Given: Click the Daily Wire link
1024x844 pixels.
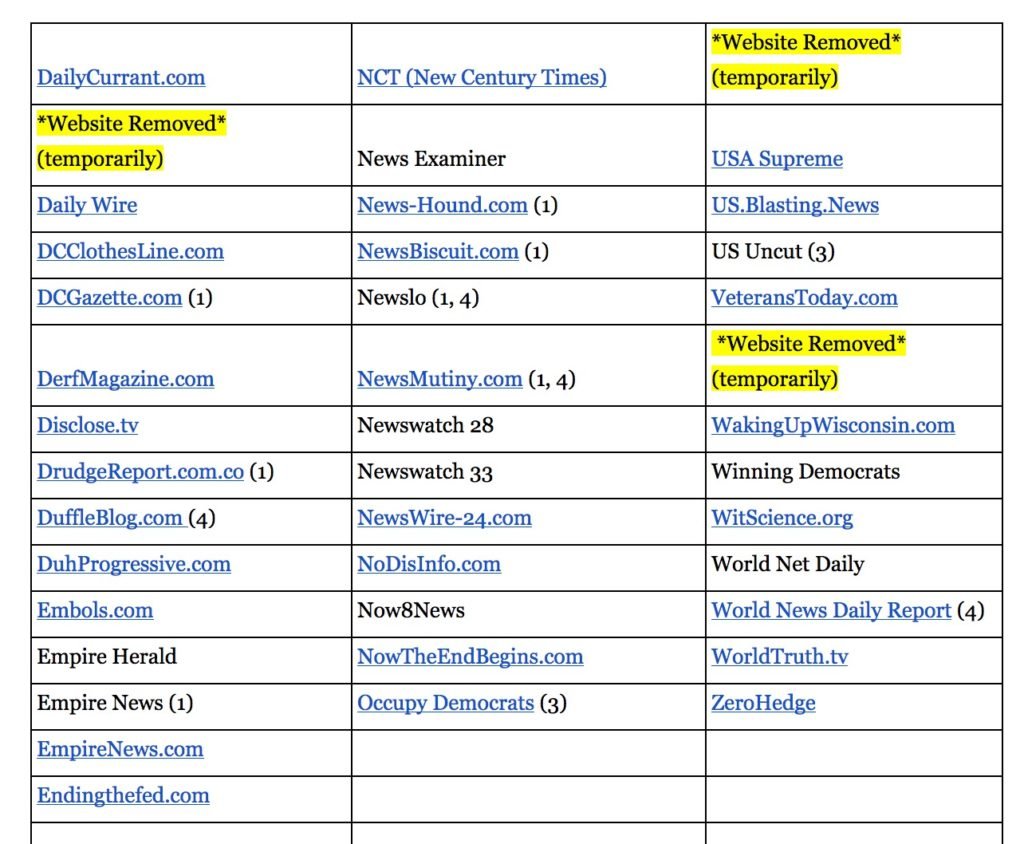Looking at the screenshot, I should (x=87, y=205).
